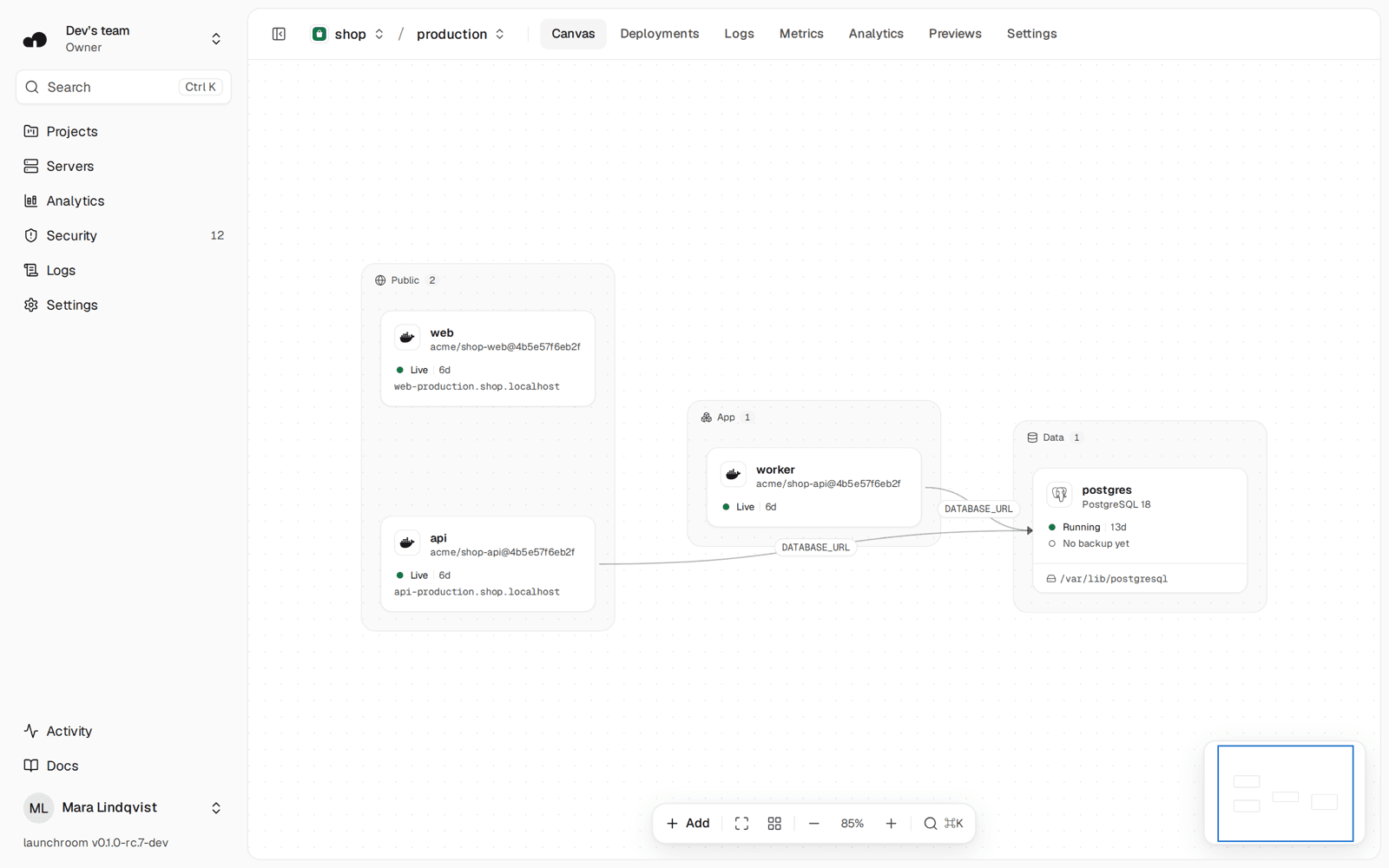Open Projects in the sidebar
Image resolution: width=1389 pixels, height=868 pixels.
(123, 131)
